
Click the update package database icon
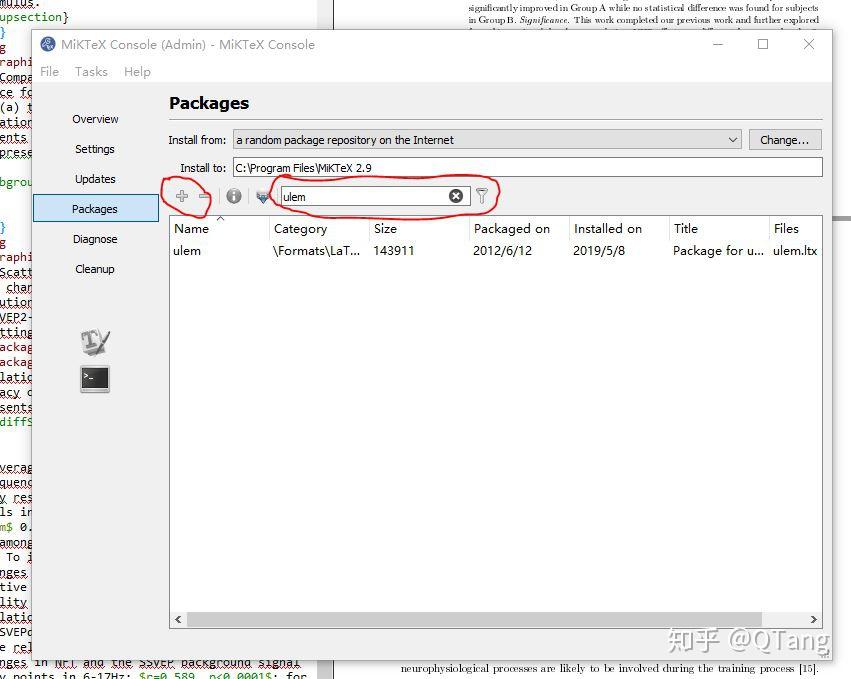pyautogui.click(x=263, y=196)
